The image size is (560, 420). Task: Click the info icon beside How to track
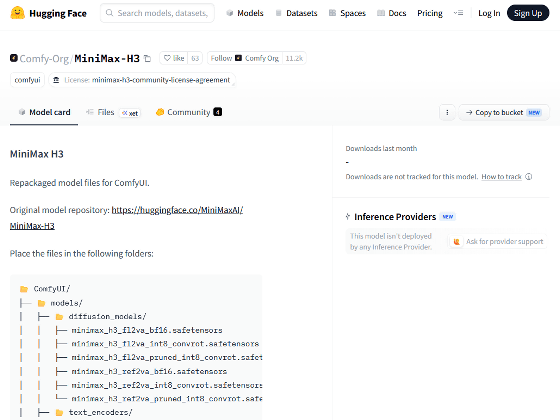coord(529,177)
